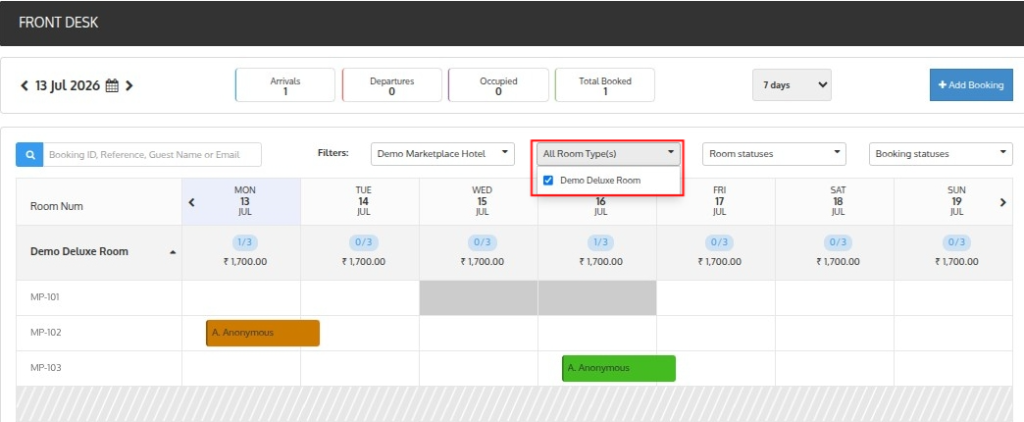Viewport: 1024px width, 422px height.
Task: Shift calendar grid forward after SUN 19
Action: 1003,203
